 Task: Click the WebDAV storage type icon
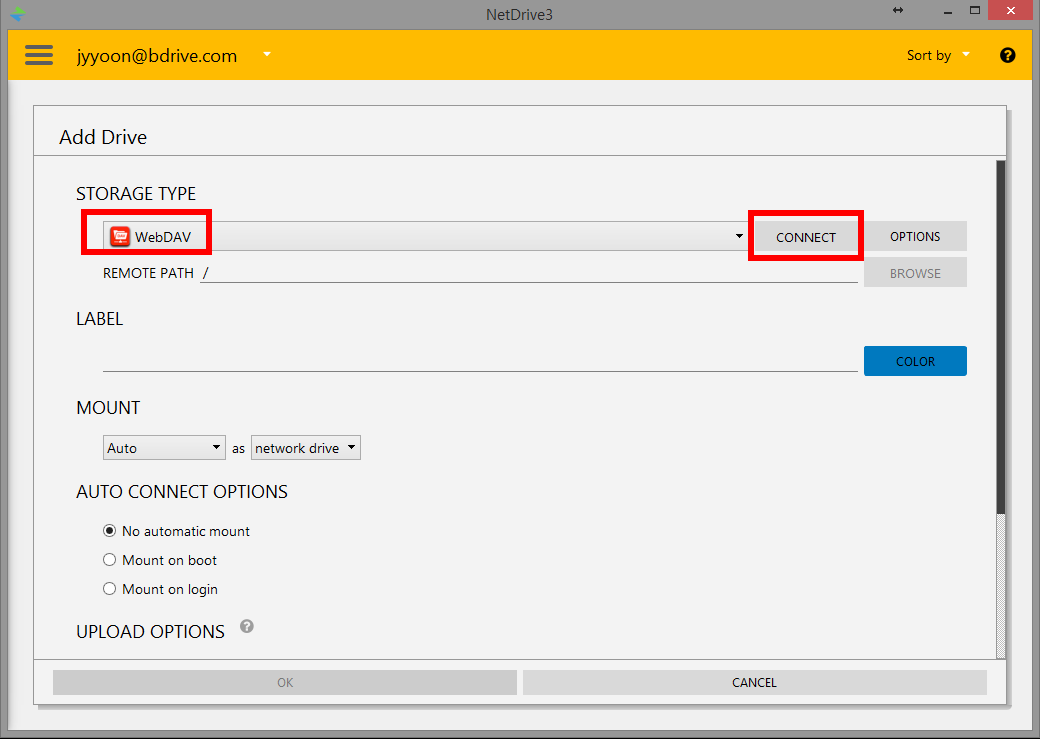pos(120,237)
